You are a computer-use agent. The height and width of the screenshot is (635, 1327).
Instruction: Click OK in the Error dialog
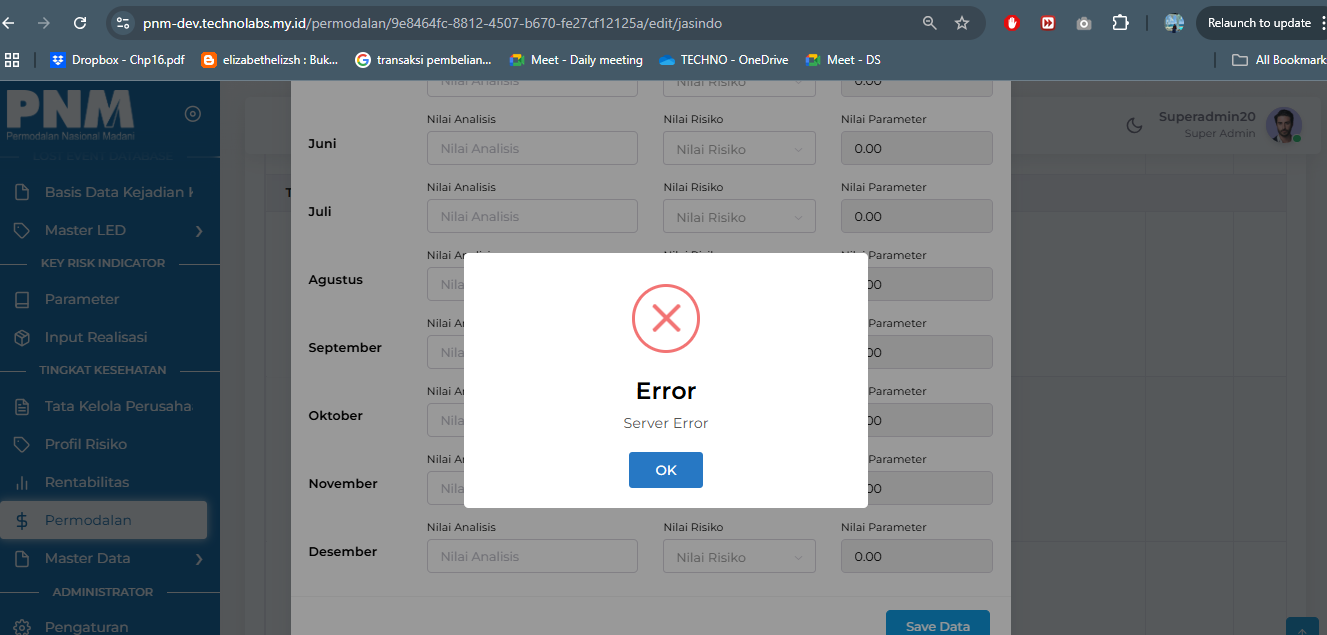tap(666, 470)
